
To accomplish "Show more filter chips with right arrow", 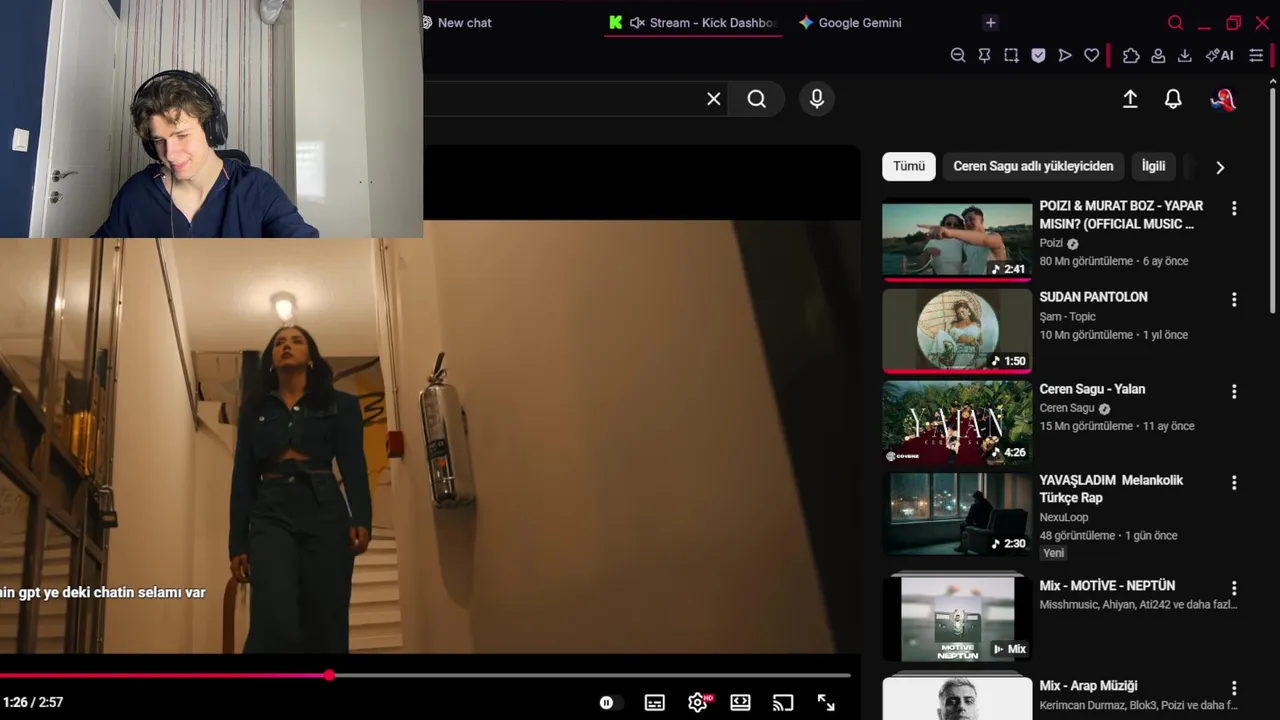I will coord(1220,167).
